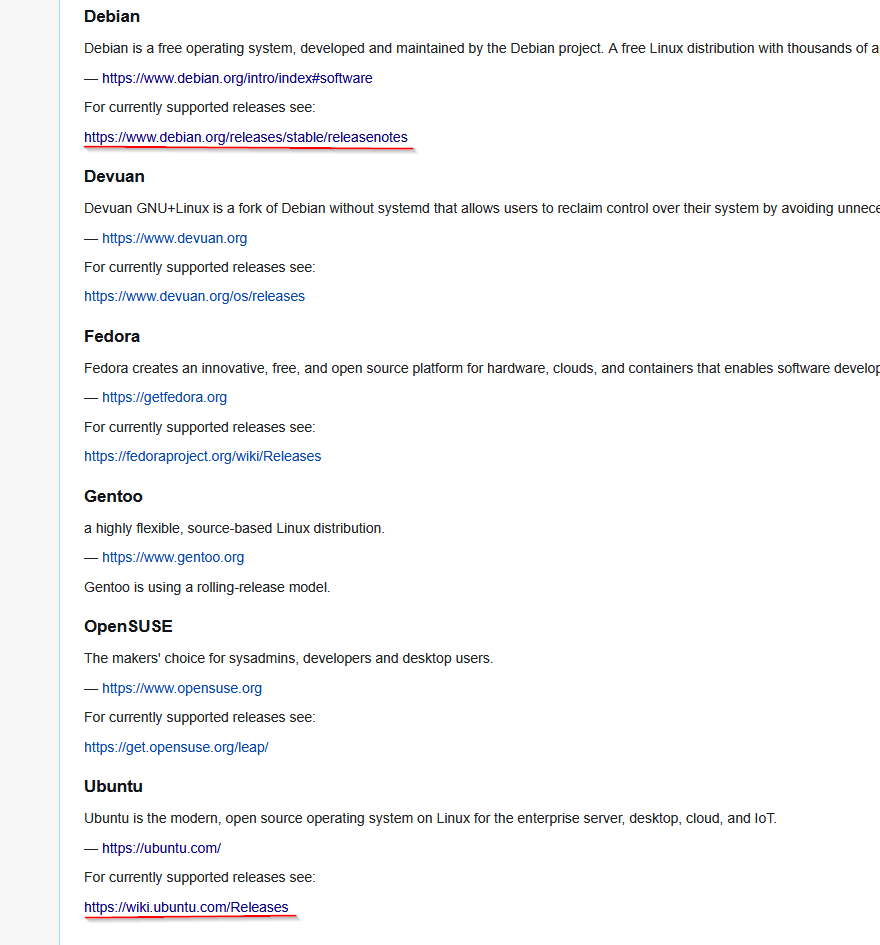Follow the underlined wiki.ubuntu.com/Releases link
This screenshot has width=880, height=945.
coord(185,907)
